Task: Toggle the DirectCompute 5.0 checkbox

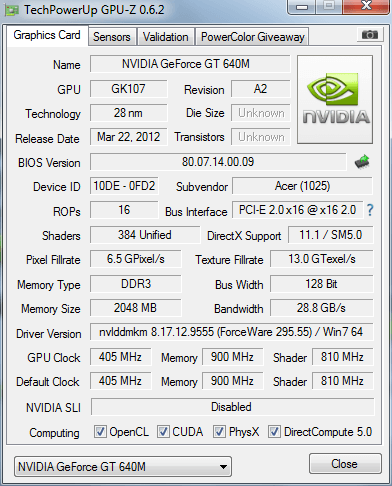Action: [x=274, y=432]
